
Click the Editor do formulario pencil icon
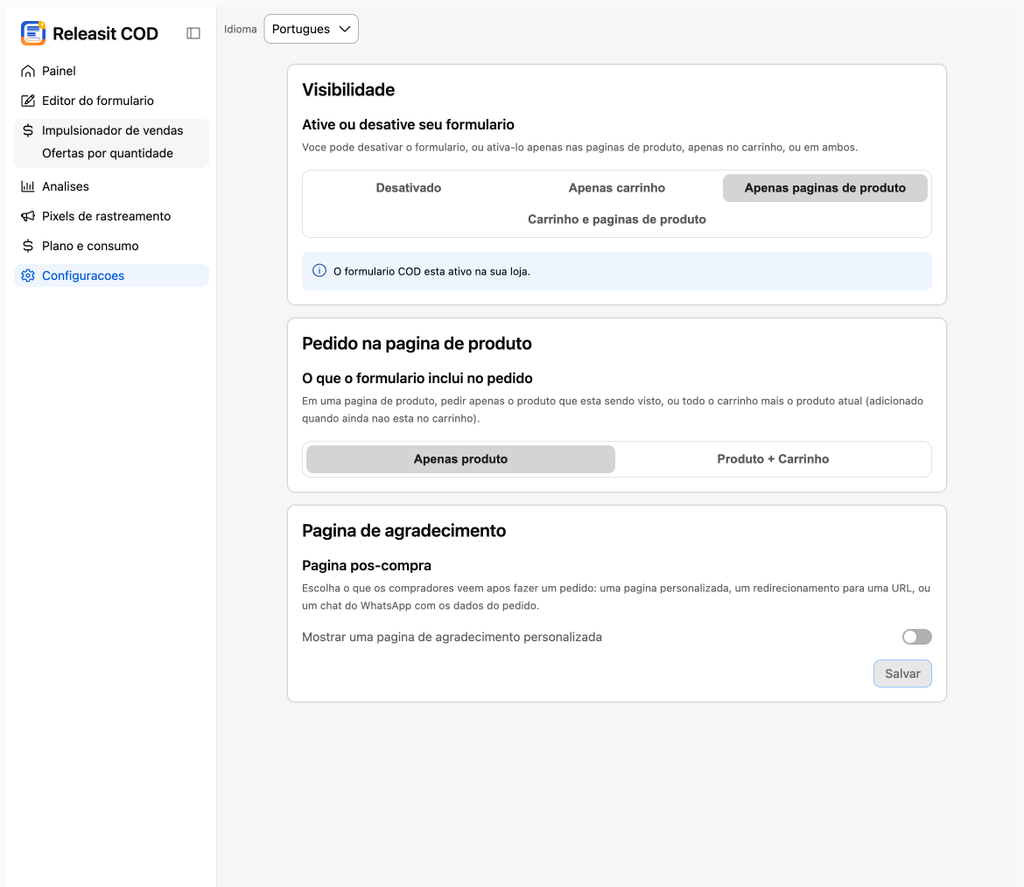pyautogui.click(x=27, y=101)
